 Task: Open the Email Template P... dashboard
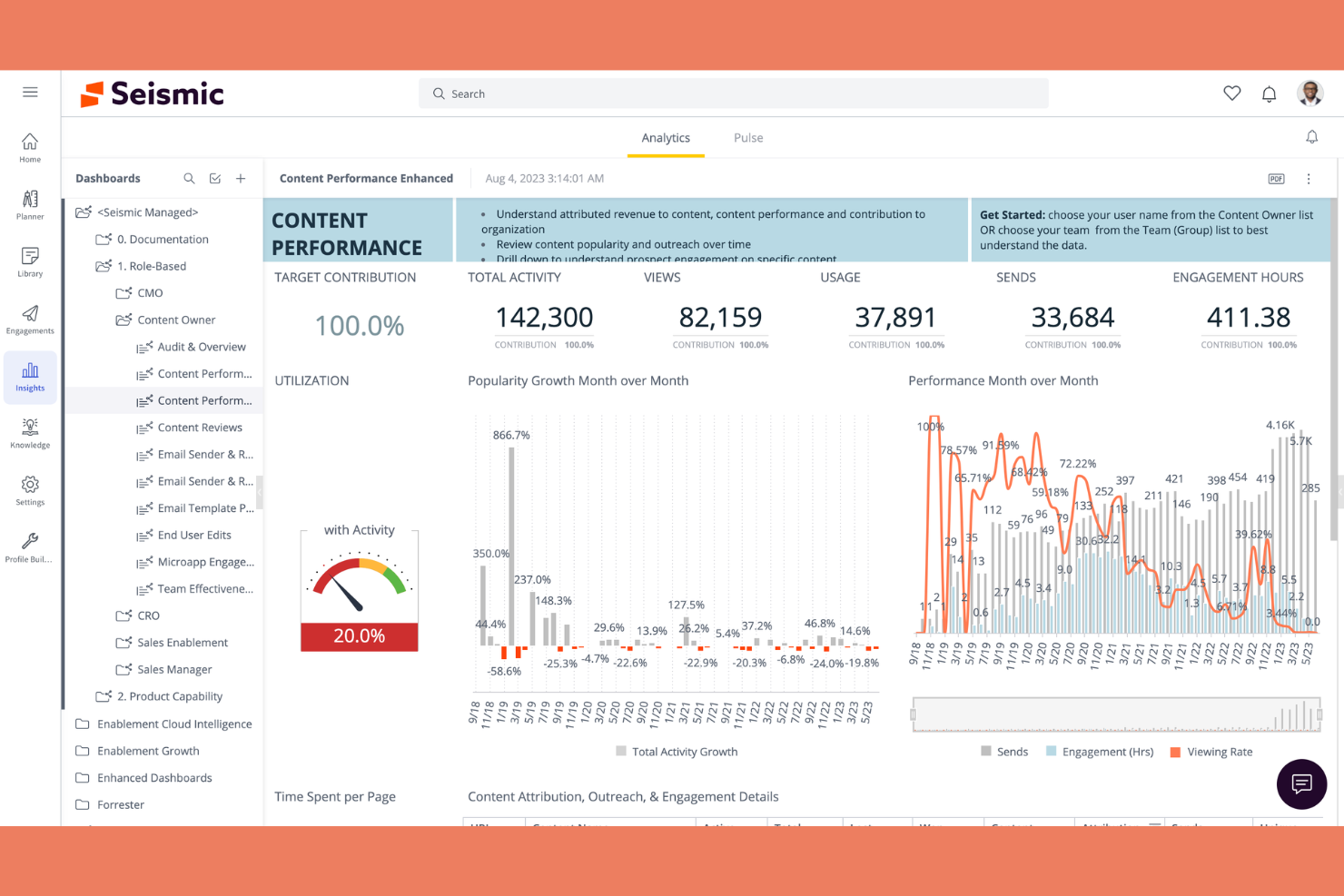(195, 508)
